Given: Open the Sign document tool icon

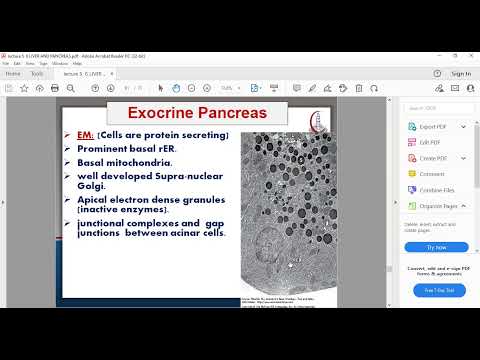Looking at the screenshot, I should click(327, 88).
